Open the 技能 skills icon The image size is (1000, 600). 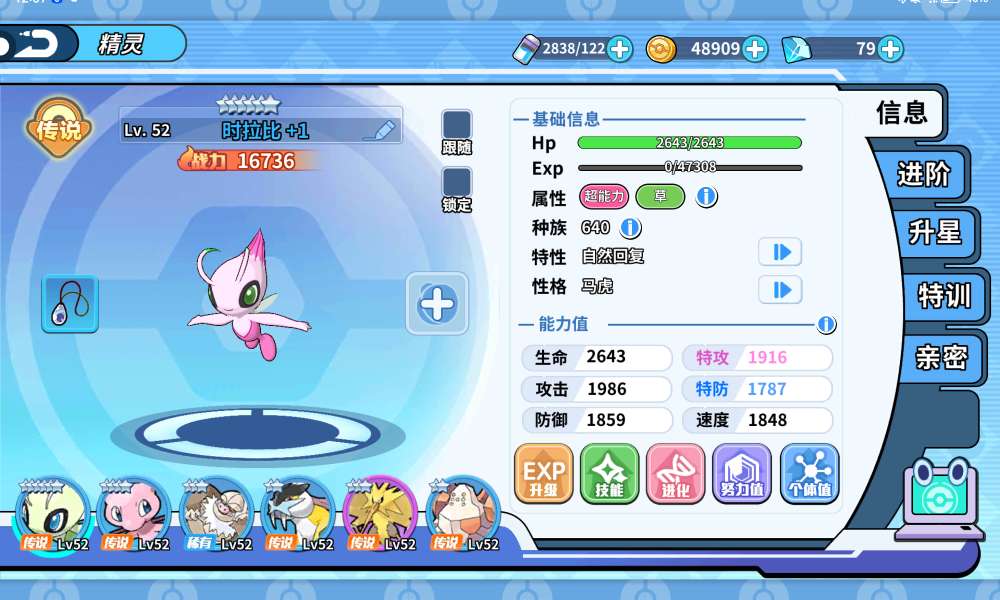[610, 474]
